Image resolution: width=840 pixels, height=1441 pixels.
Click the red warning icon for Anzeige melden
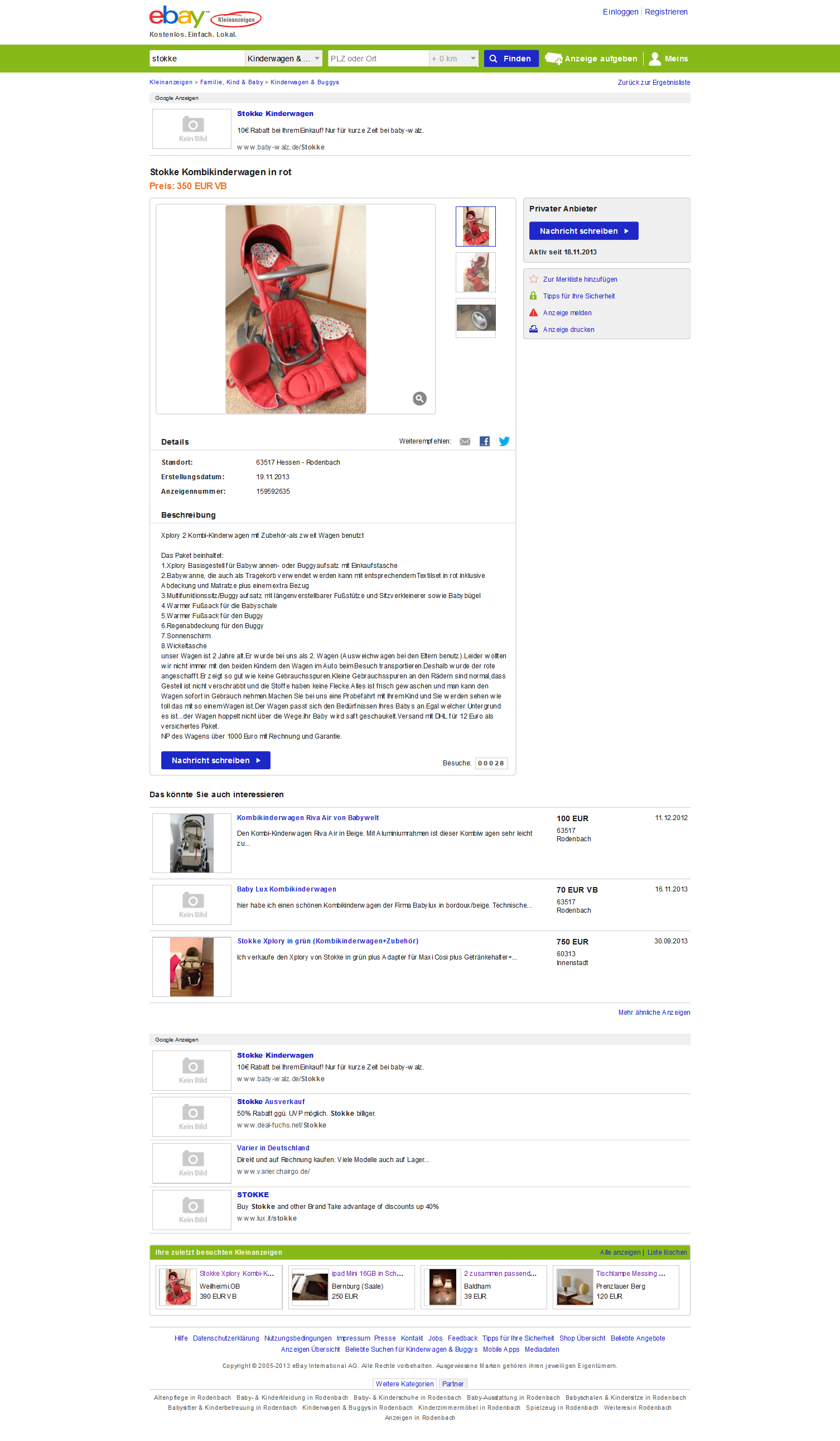point(533,313)
